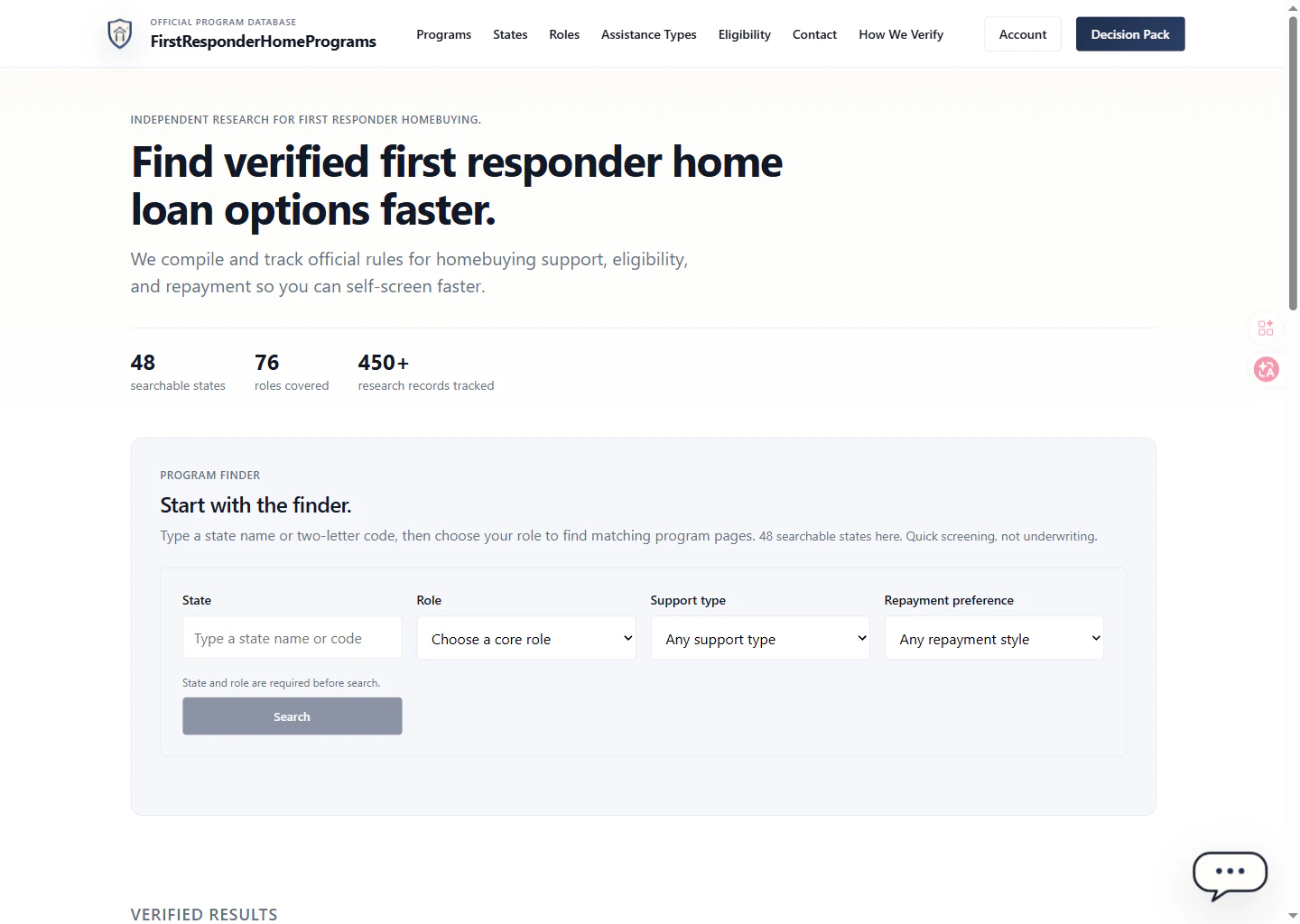This screenshot has width=1300, height=924.
Task: Open the grid apps widget on right edge
Action: tap(1265, 328)
